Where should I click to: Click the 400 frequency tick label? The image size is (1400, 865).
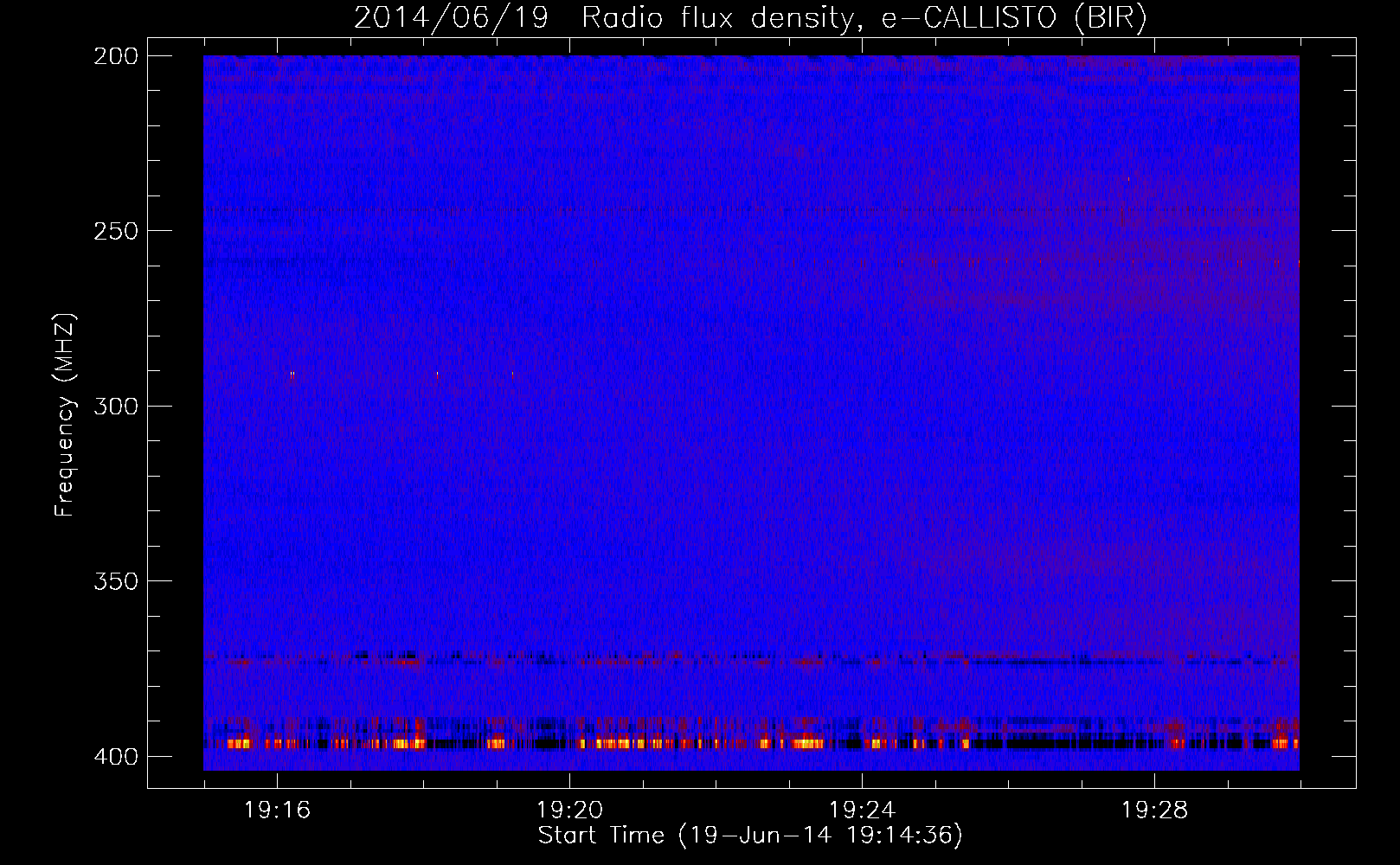coord(116,756)
